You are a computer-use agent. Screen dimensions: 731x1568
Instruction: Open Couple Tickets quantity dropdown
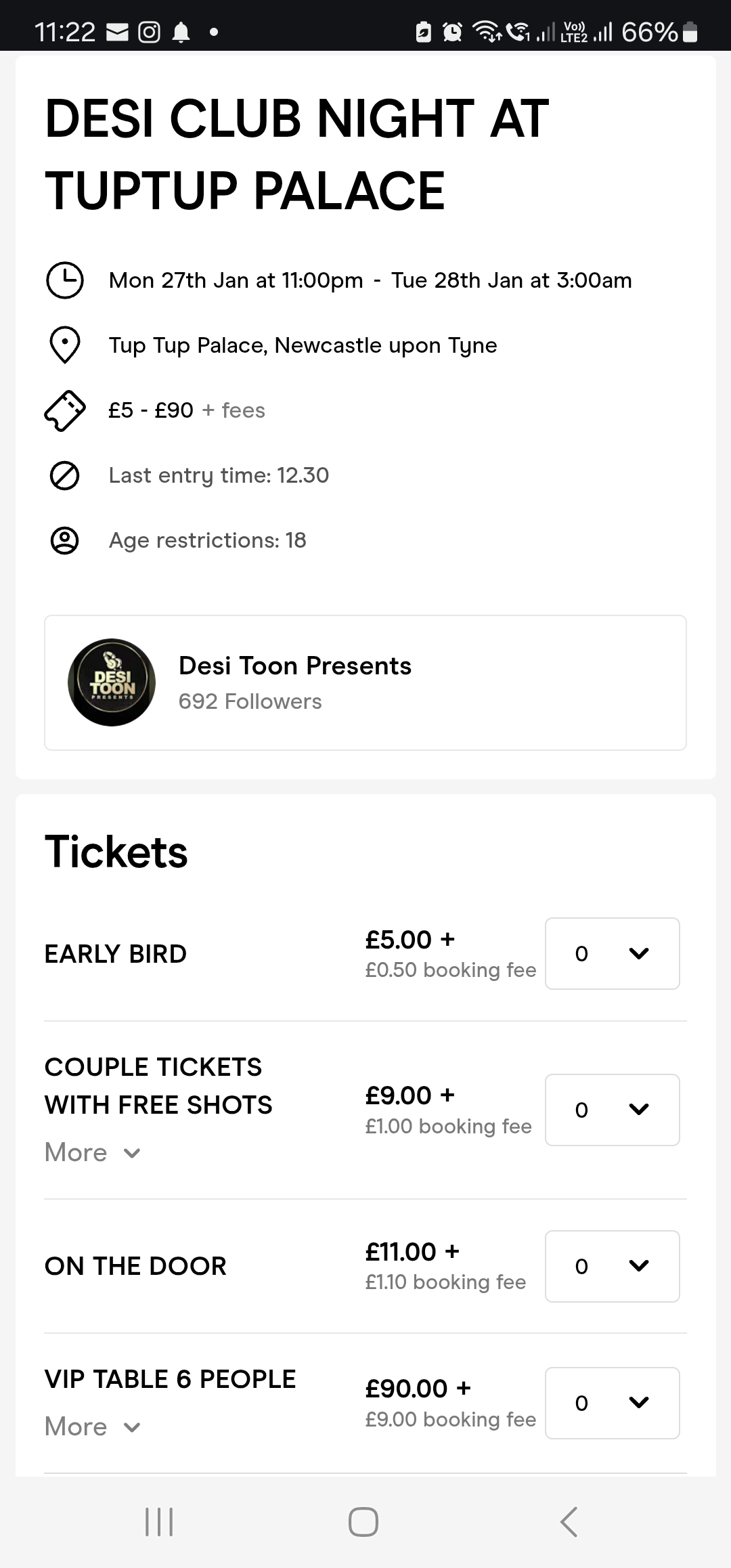(612, 1110)
